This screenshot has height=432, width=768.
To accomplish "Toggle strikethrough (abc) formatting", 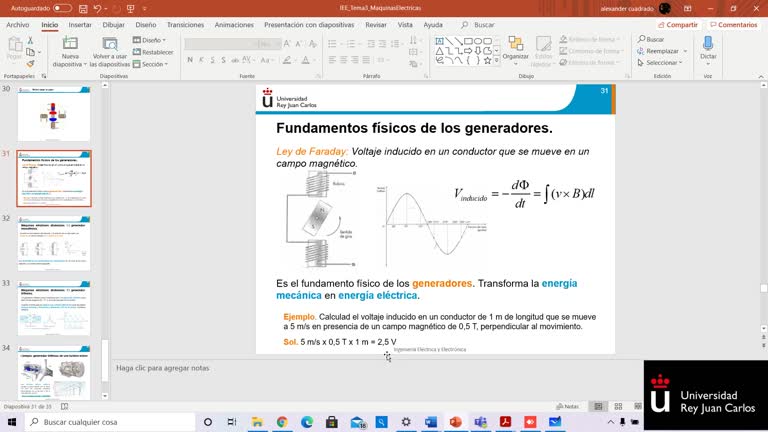I will tap(235, 60).
